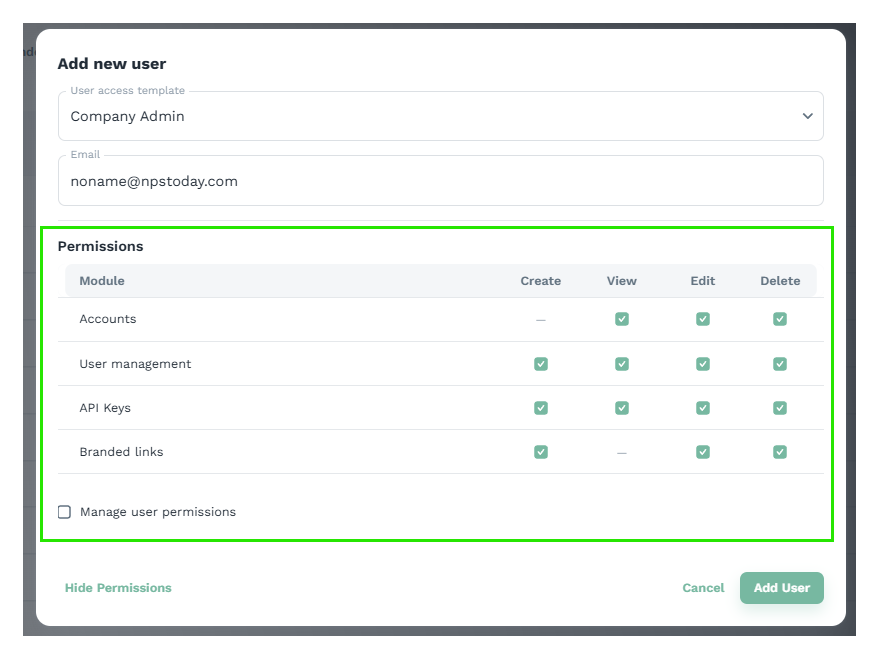The width and height of the screenshot is (878, 658).
Task: Click the User management row label
Action: (135, 364)
